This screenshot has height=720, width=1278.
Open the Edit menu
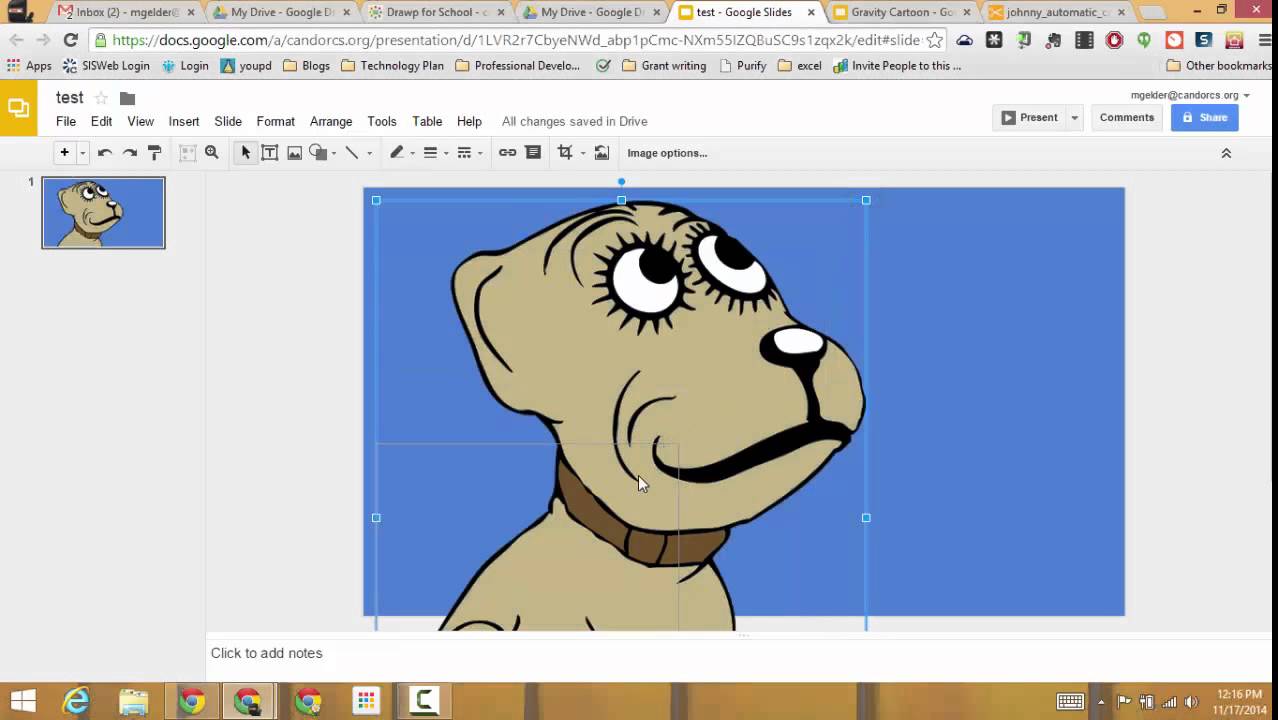tap(101, 121)
